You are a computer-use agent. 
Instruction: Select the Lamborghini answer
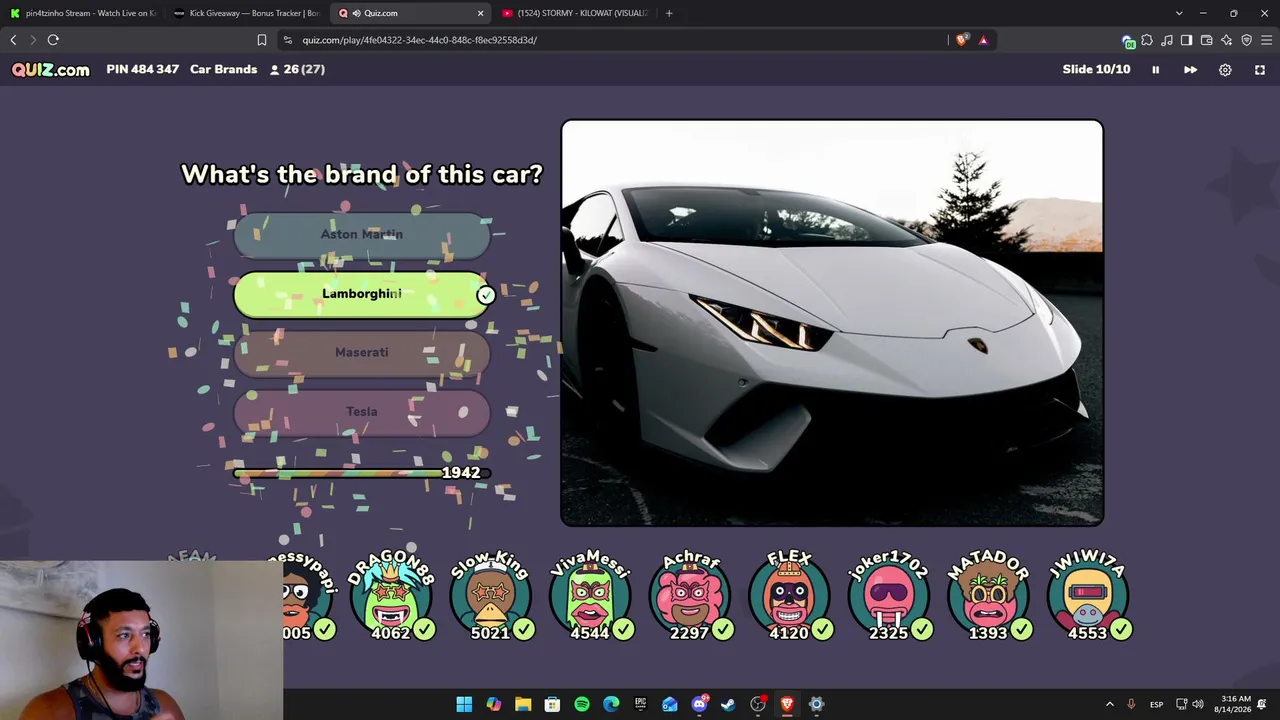(x=362, y=295)
